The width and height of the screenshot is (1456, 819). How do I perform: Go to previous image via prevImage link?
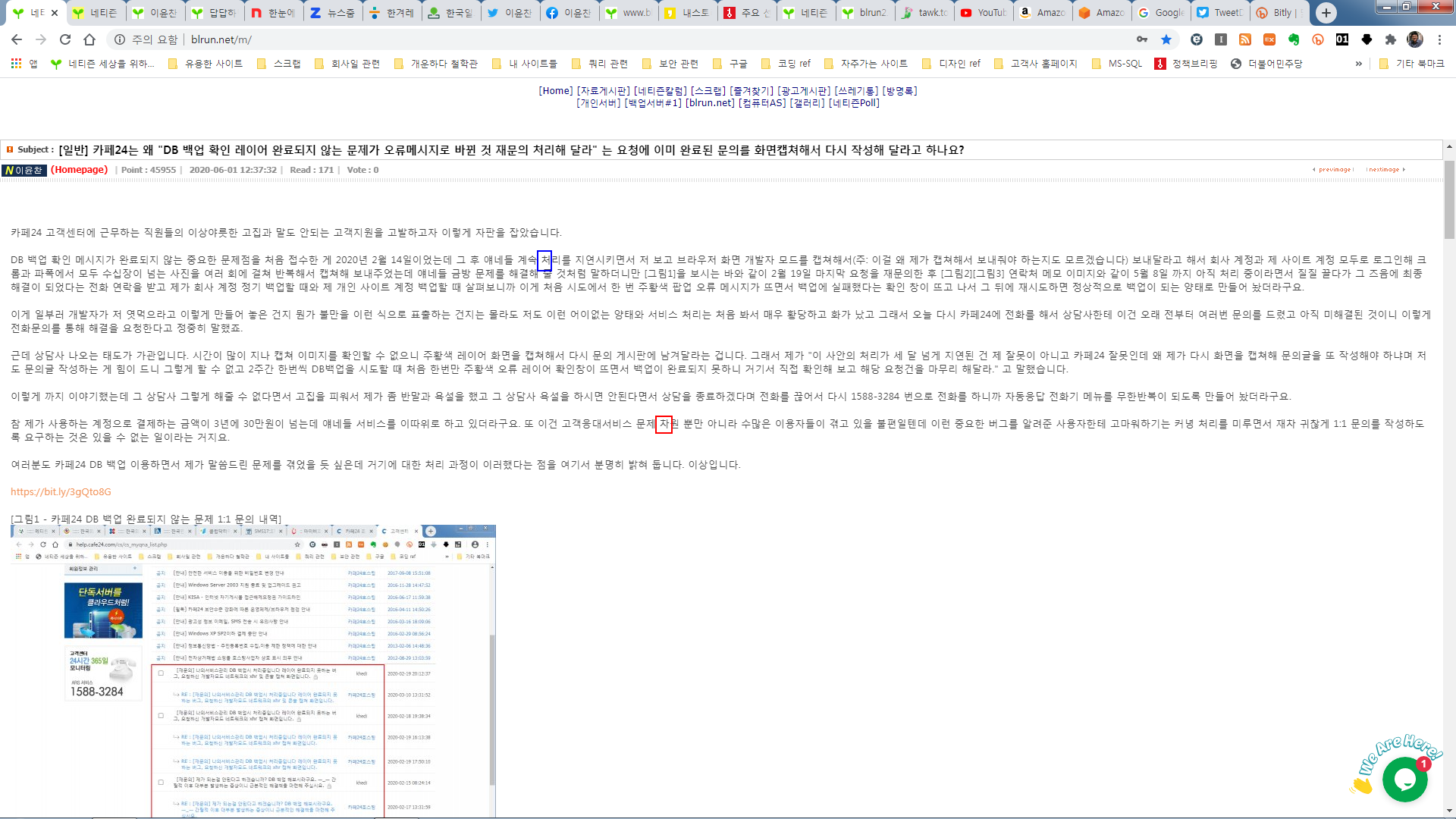tap(1333, 170)
